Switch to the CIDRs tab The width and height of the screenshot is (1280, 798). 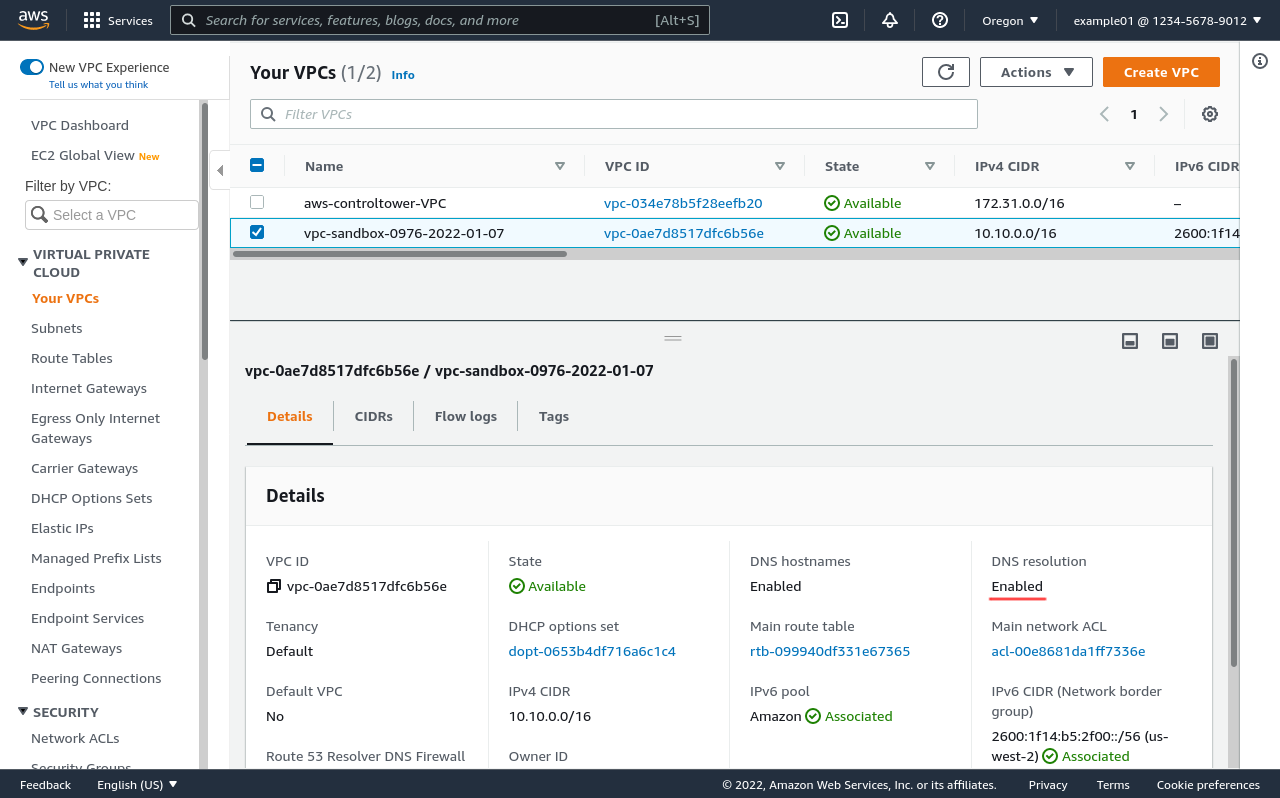pos(374,416)
